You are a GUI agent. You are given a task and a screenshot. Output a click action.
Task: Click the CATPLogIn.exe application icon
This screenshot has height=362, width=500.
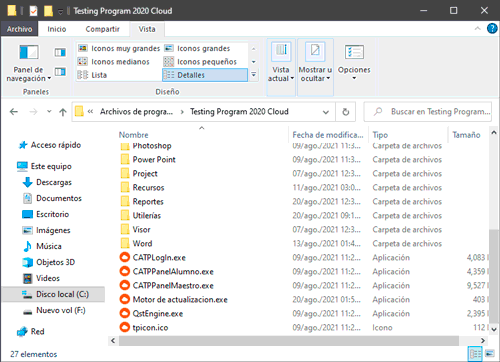[x=125, y=258]
